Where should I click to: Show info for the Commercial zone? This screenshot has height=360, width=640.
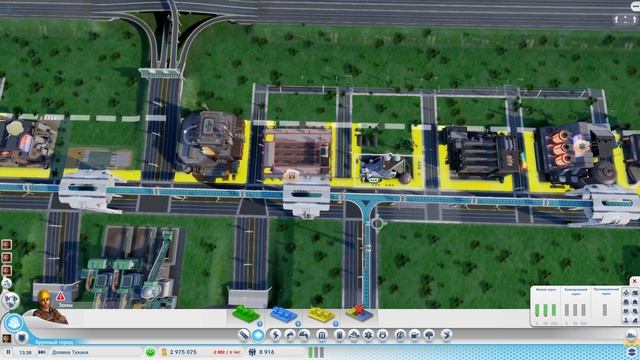click(x=298, y=324)
